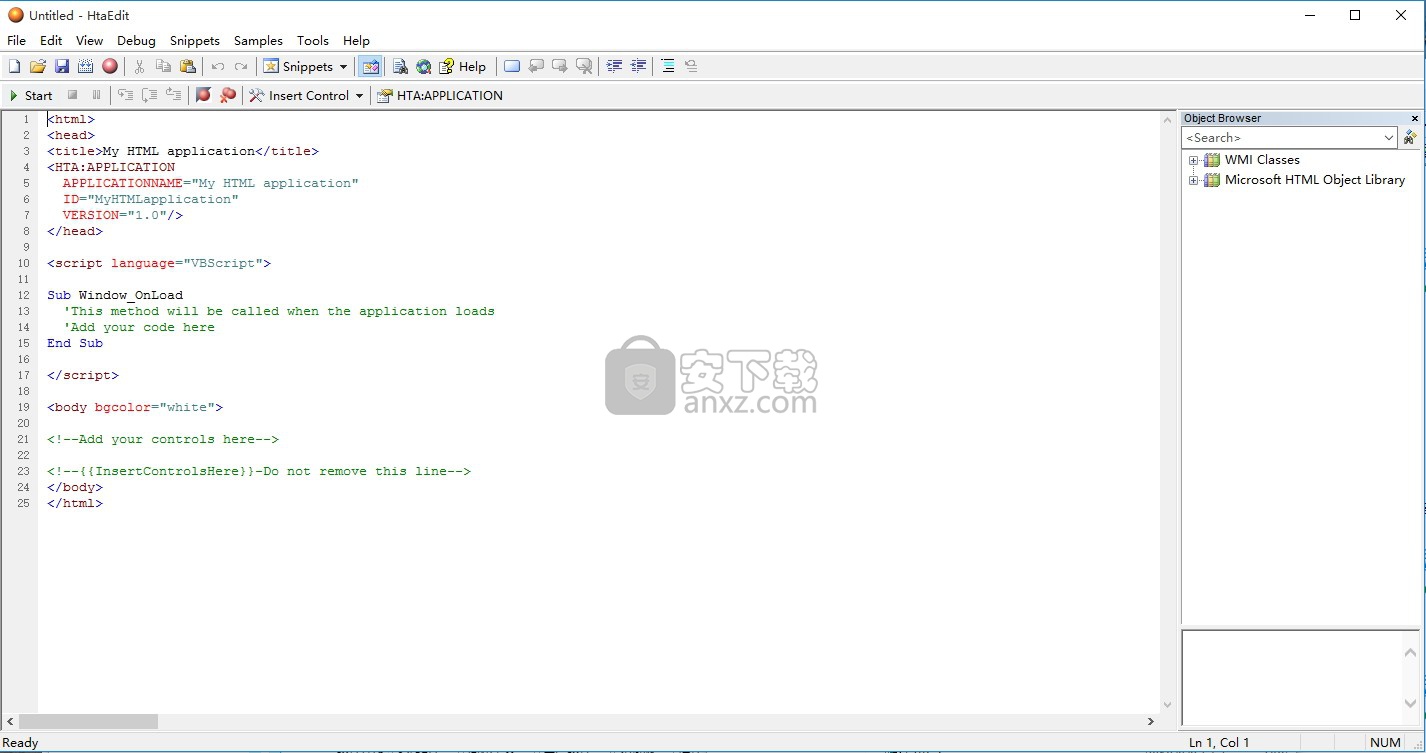
Task: Click the uncomment-lines toolbar icon
Action: click(x=691, y=67)
